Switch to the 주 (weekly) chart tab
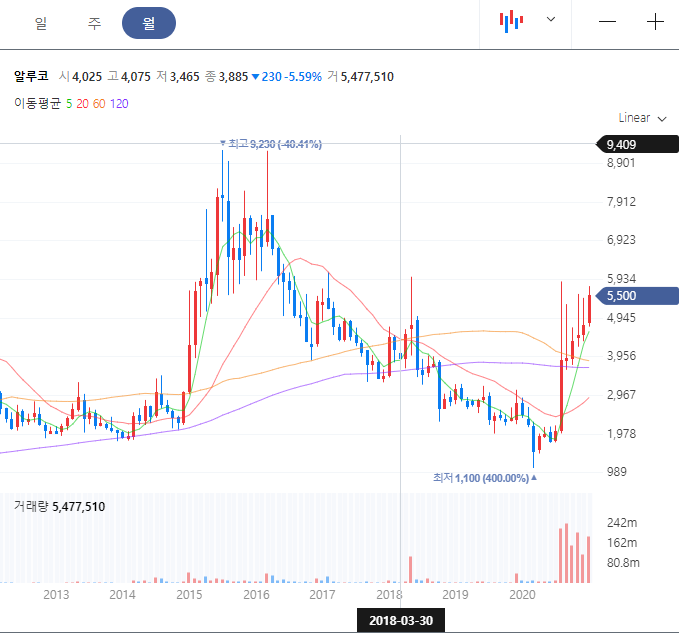Image resolution: width=687 pixels, height=635 pixels. (94, 23)
